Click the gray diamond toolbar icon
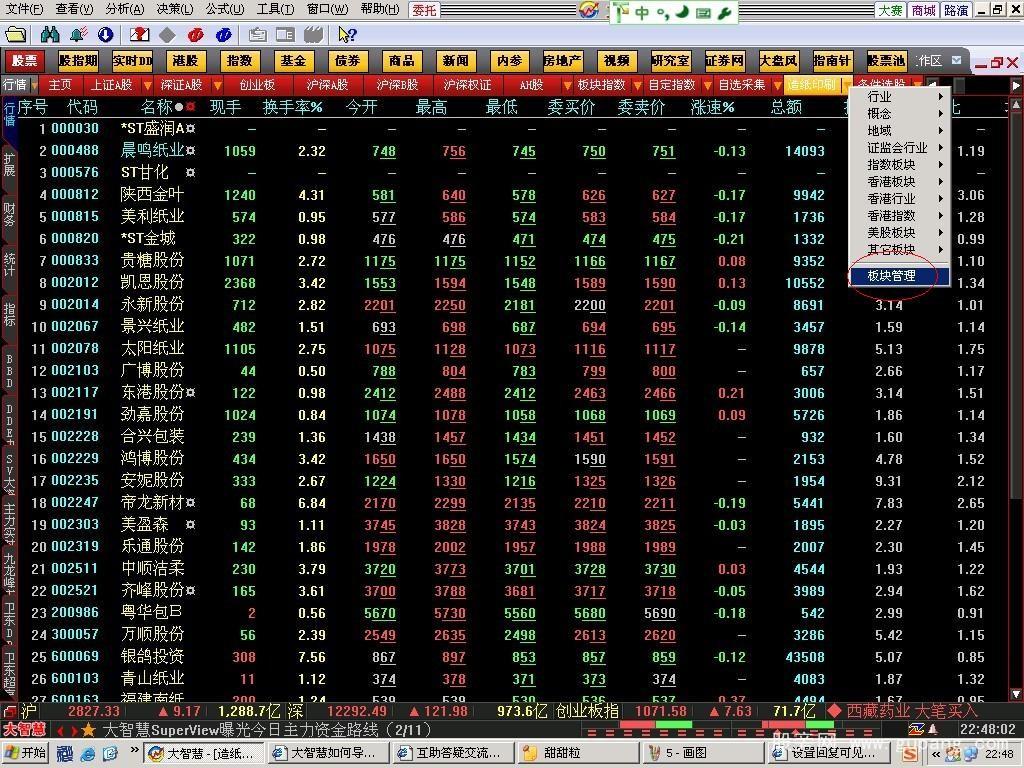Viewport: 1024px width, 768px height. [167, 35]
